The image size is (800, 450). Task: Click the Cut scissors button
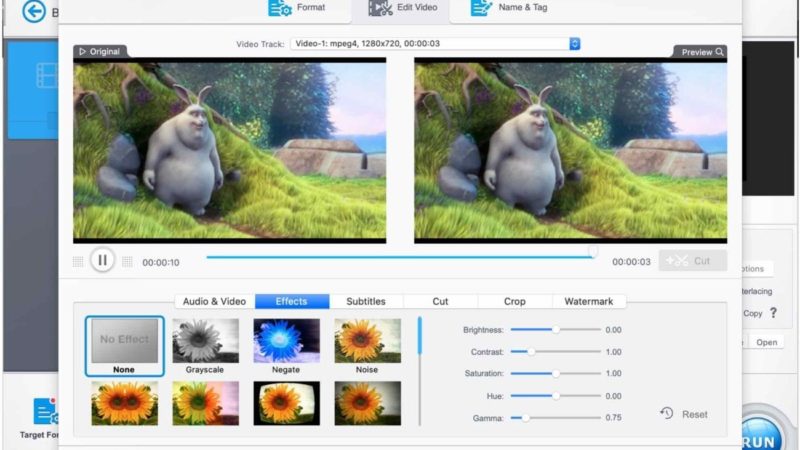692,261
